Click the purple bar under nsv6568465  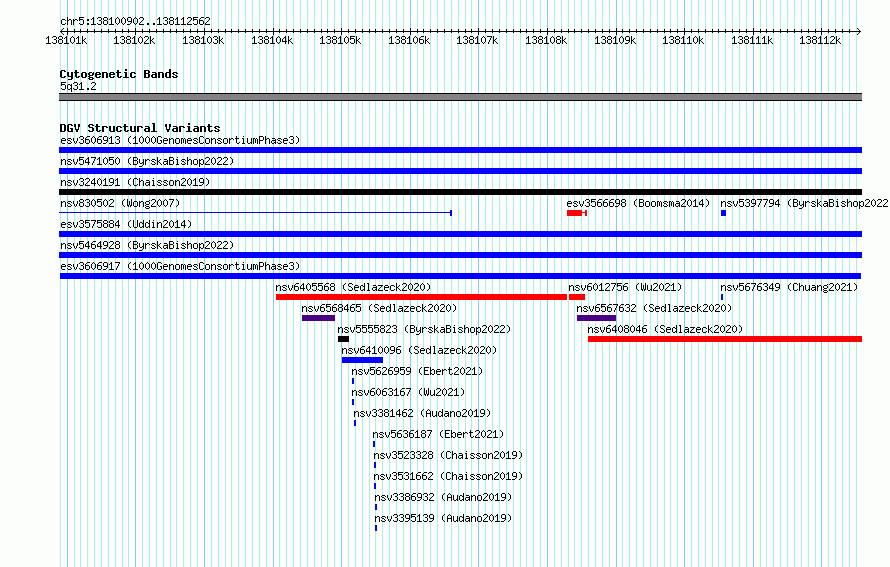pos(318,318)
